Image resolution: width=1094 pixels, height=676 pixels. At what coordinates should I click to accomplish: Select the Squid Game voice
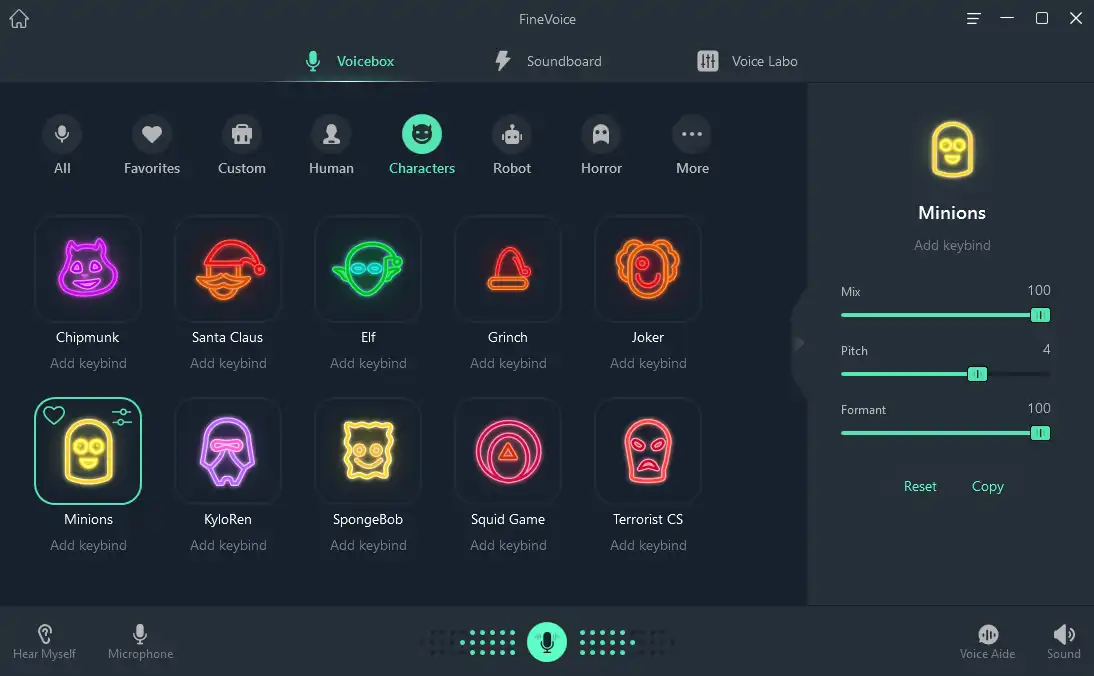pos(508,451)
